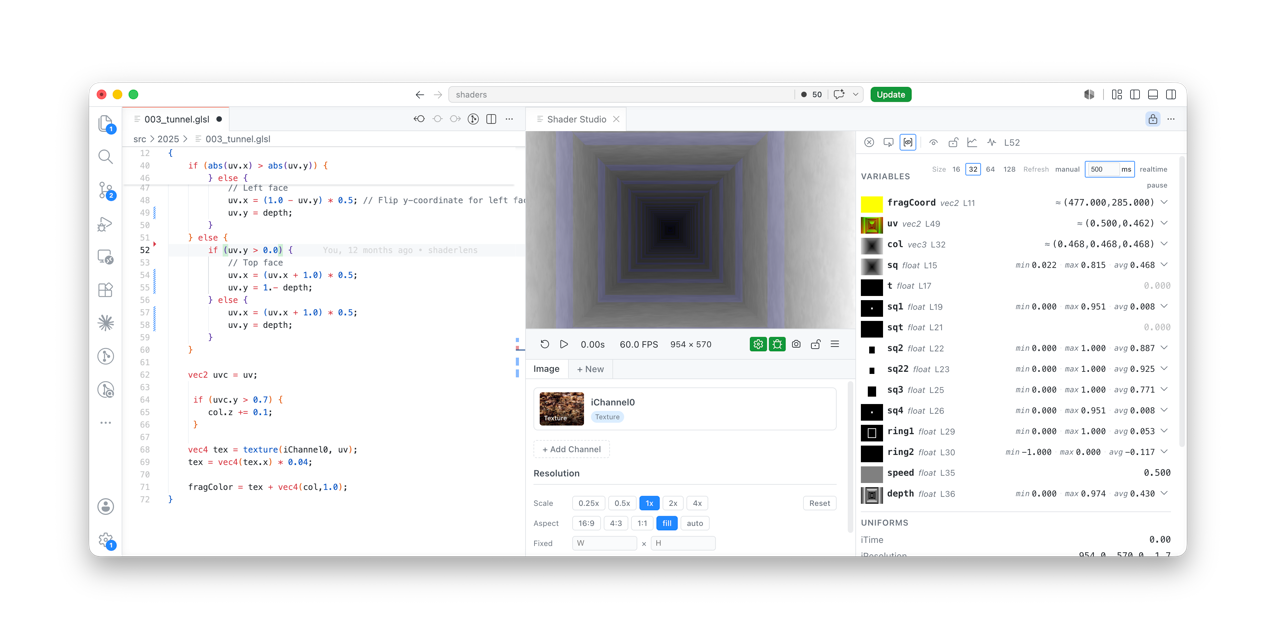Open the Manage gear in activity bar
The image size is (1280, 640).
click(106, 540)
